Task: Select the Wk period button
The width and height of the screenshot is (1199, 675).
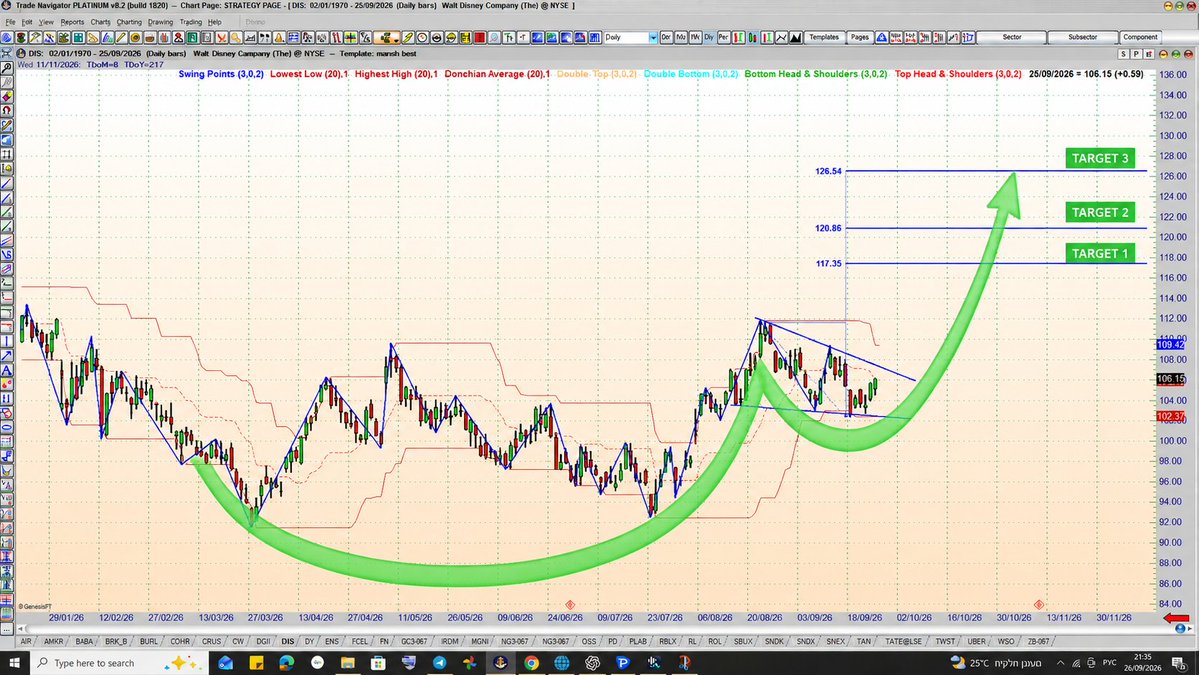Action: click(x=694, y=37)
